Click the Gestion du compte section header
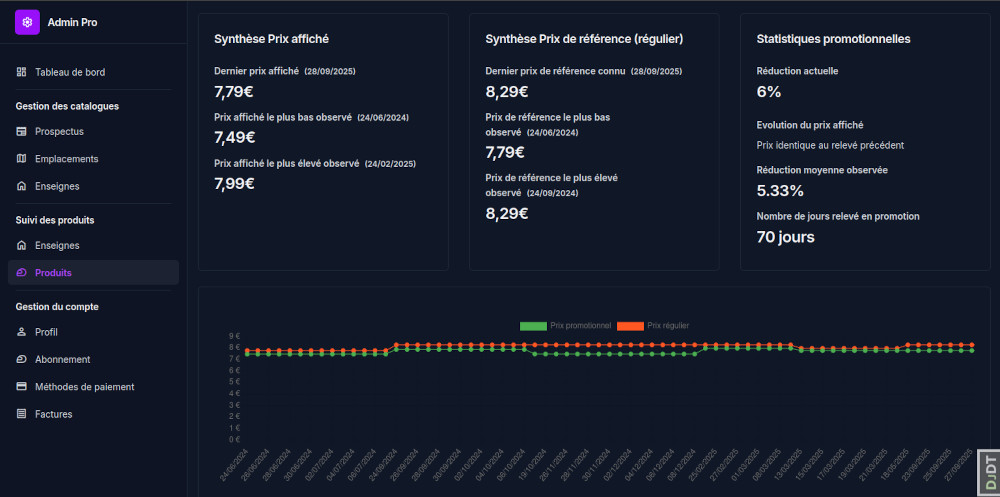This screenshot has height=497, width=1000. tap(57, 307)
